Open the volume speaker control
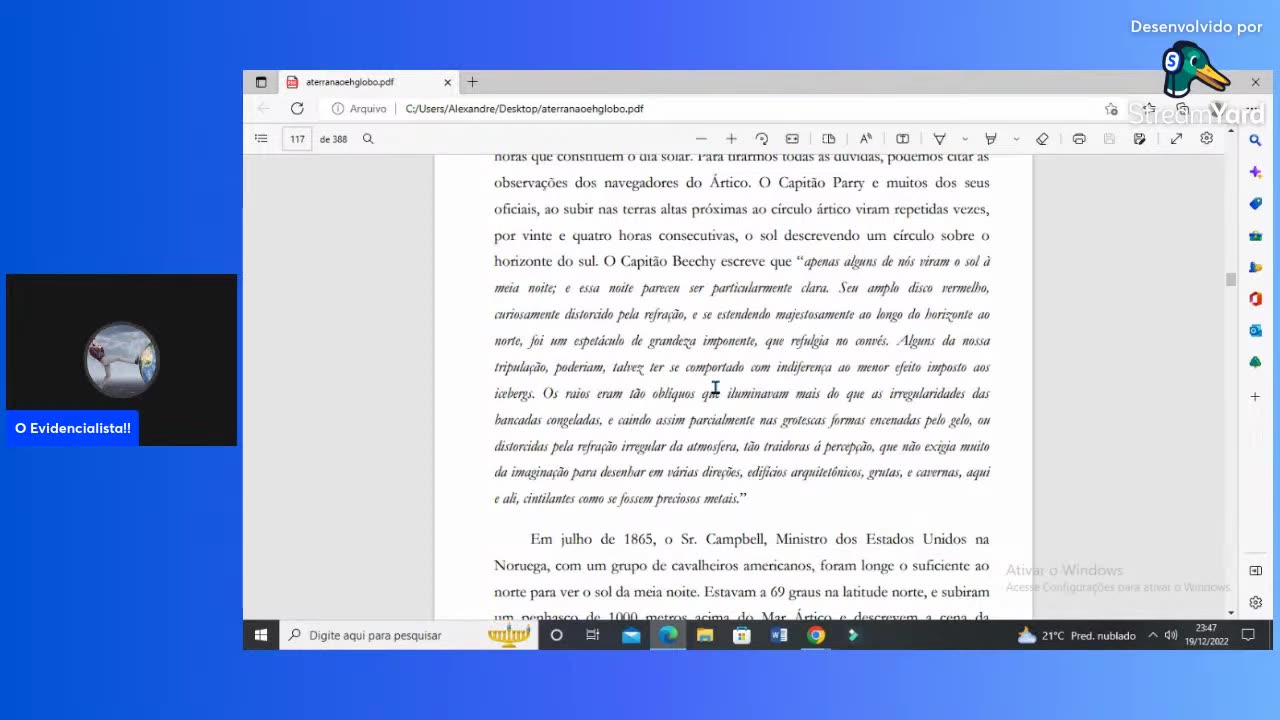 point(1171,635)
